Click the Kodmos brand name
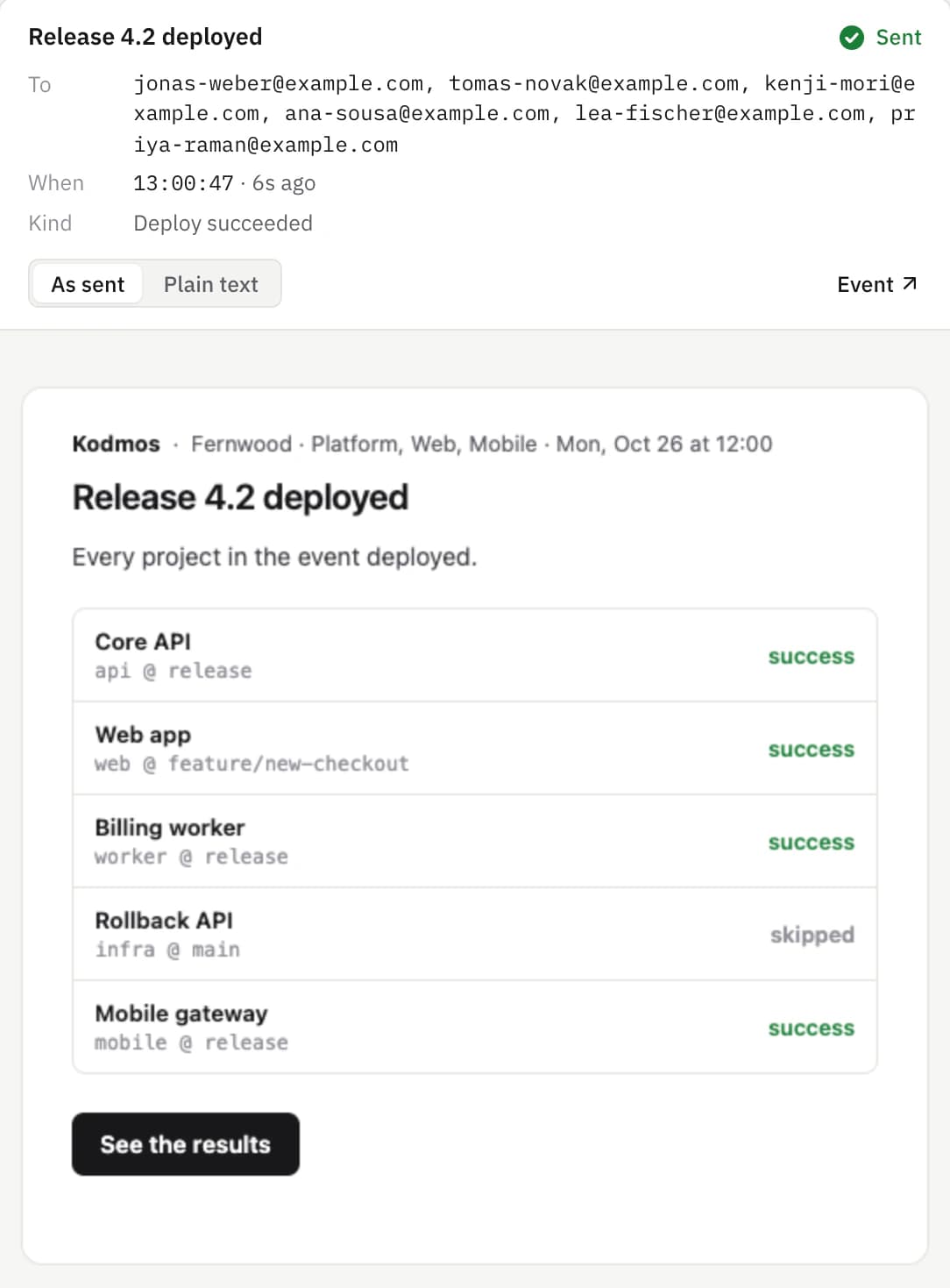This screenshot has height=1288, width=950. 116,444
